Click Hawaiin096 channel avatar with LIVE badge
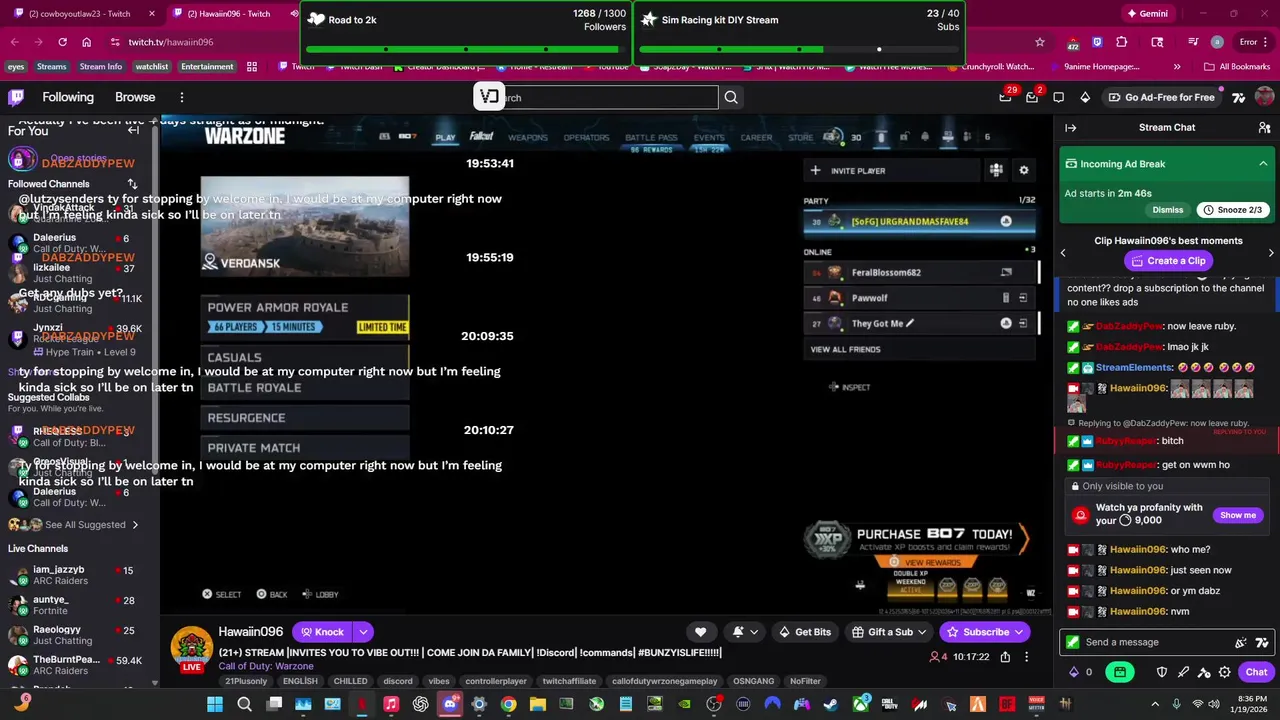The height and width of the screenshot is (720, 1280). (x=191, y=649)
